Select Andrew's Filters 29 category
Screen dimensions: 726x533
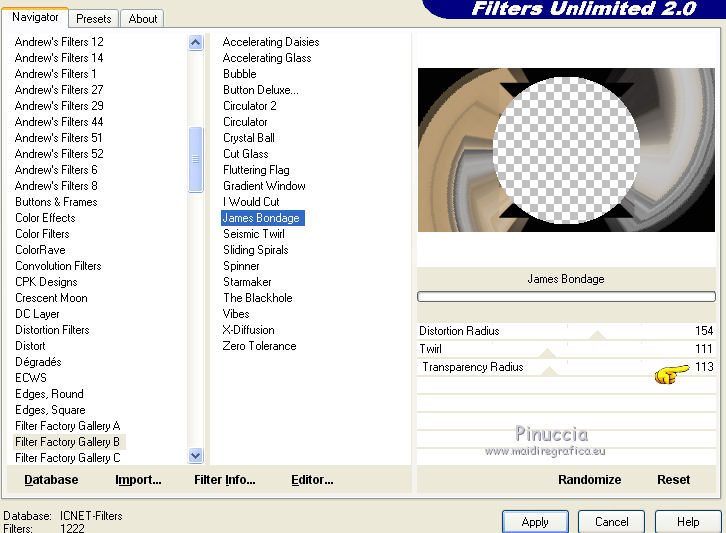59,106
